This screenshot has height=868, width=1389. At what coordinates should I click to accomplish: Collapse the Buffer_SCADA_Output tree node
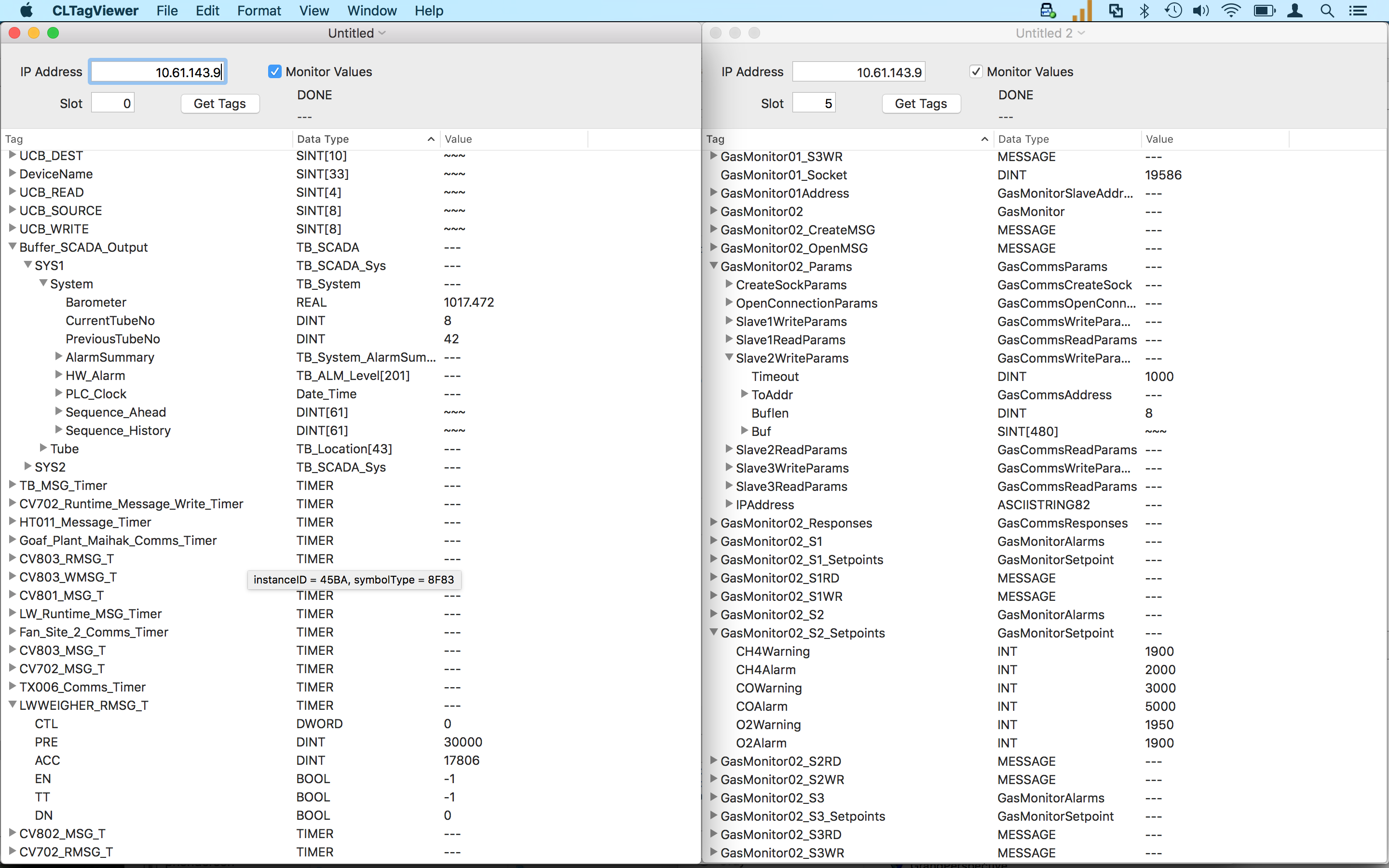pyautogui.click(x=12, y=247)
